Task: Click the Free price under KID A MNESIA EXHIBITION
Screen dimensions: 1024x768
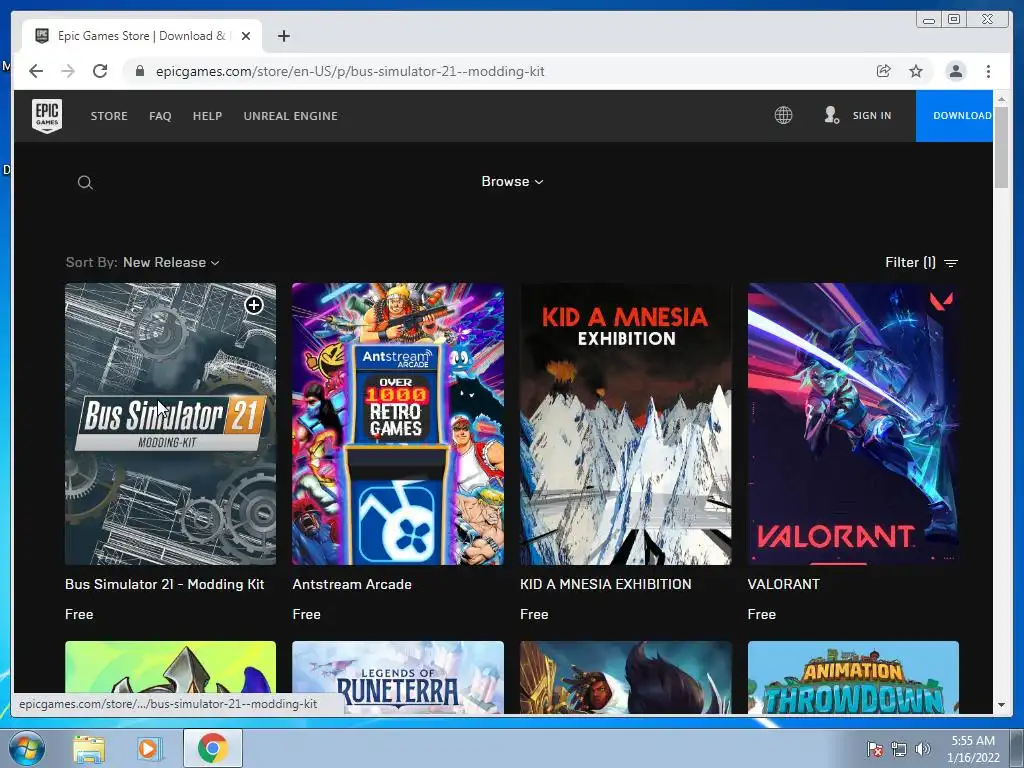Action: (534, 615)
